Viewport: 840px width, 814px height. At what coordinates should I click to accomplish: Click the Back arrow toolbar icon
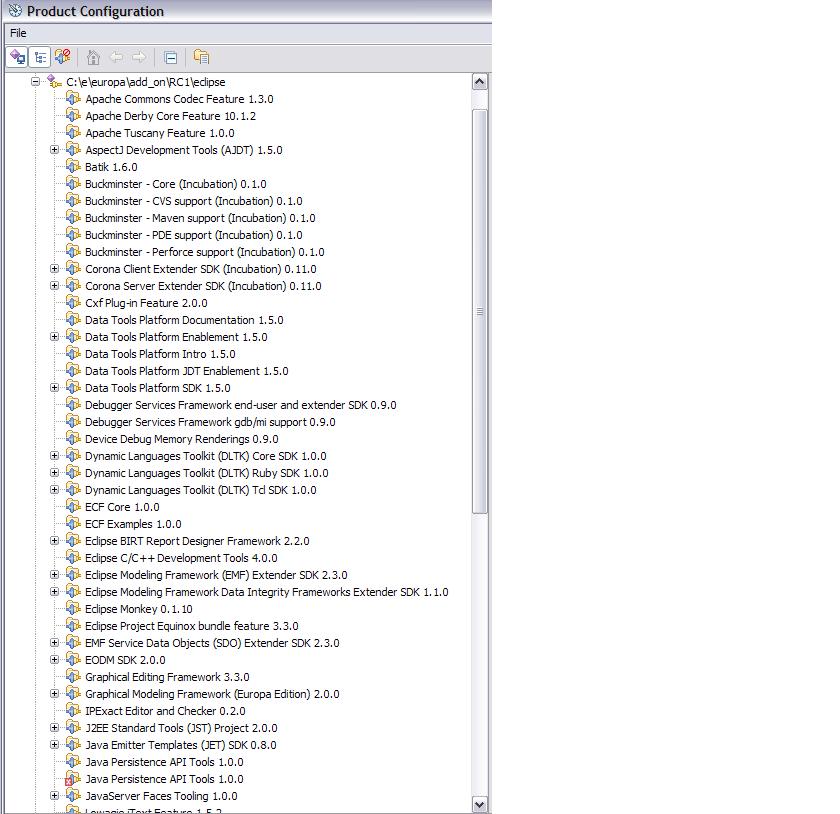point(116,57)
